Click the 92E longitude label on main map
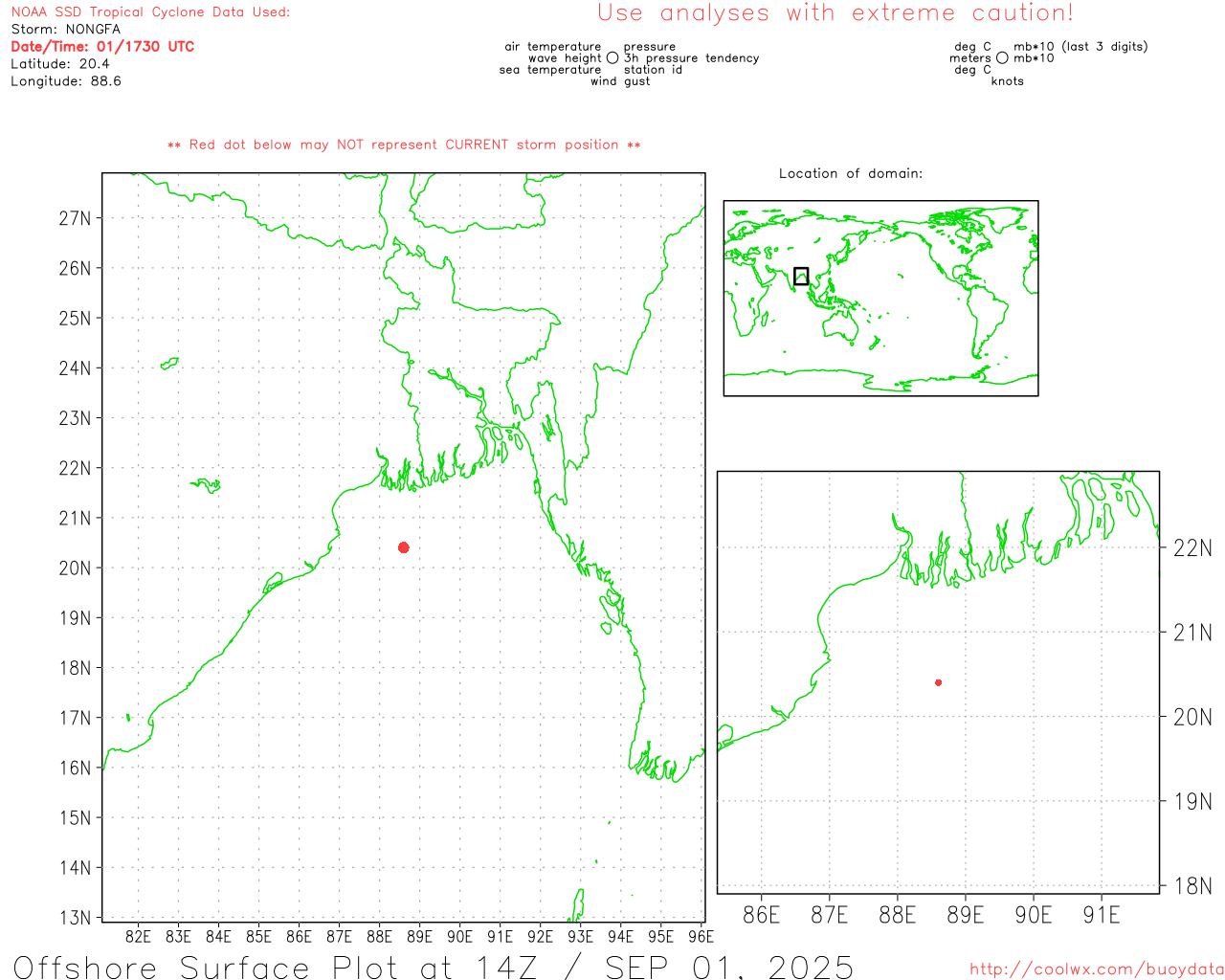The width and height of the screenshot is (1225, 980). (x=541, y=937)
